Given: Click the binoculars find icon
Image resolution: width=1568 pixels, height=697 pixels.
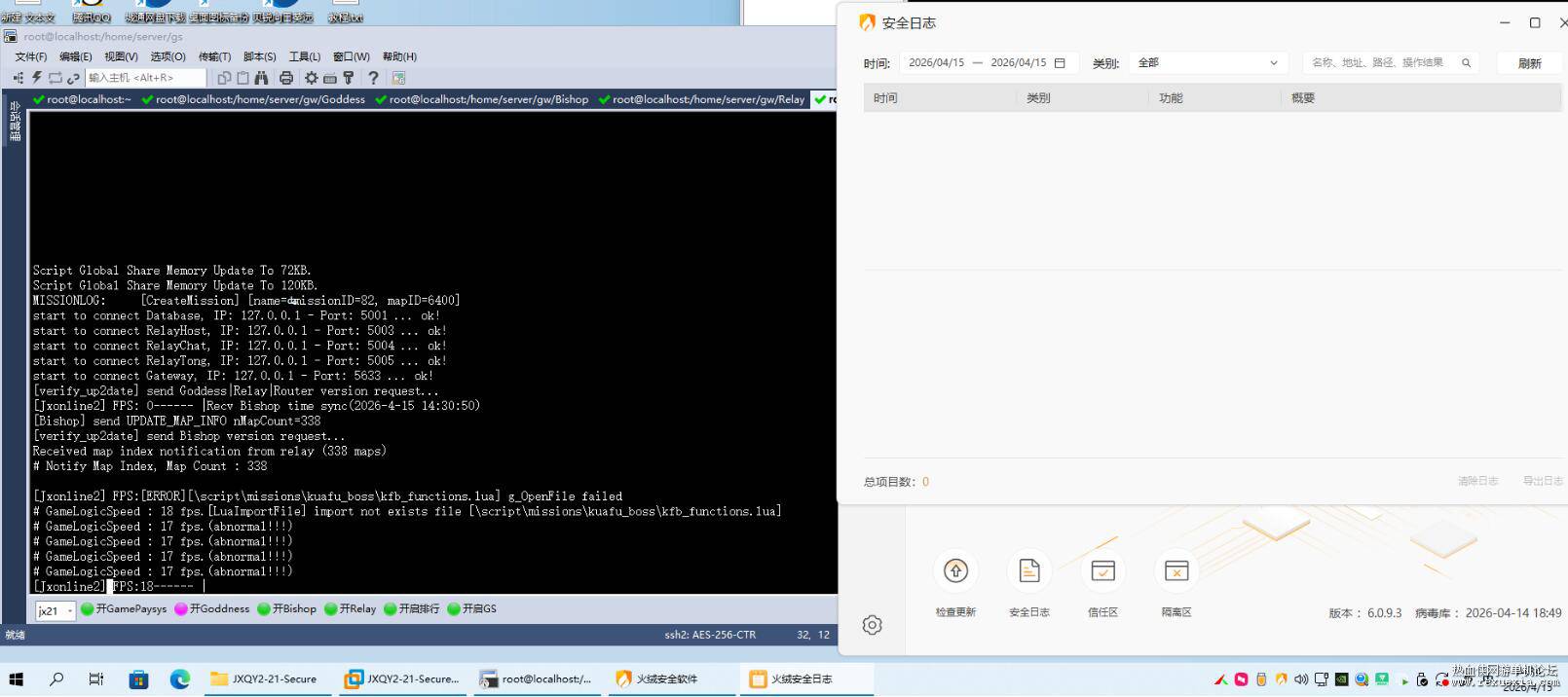Looking at the screenshot, I should 261,77.
